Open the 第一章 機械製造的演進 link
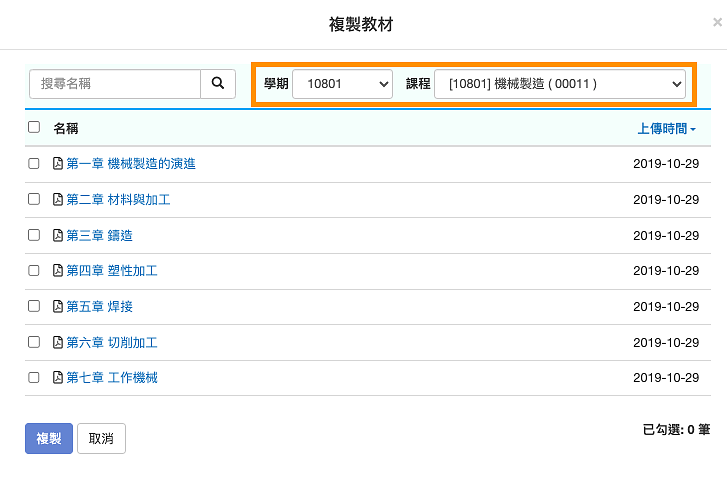This screenshot has width=727, height=491. click(x=131, y=164)
